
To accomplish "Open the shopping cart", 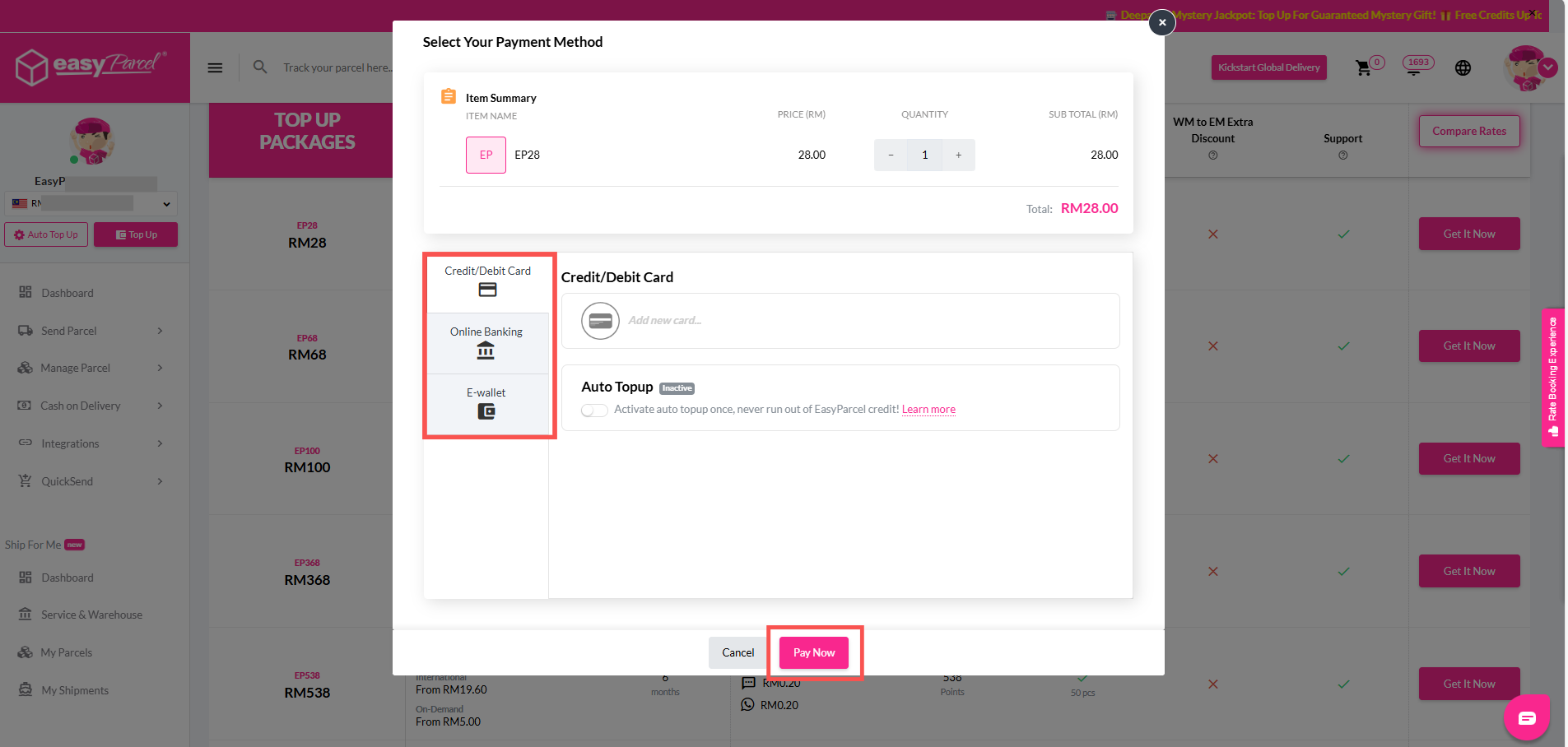I will (x=1365, y=67).
